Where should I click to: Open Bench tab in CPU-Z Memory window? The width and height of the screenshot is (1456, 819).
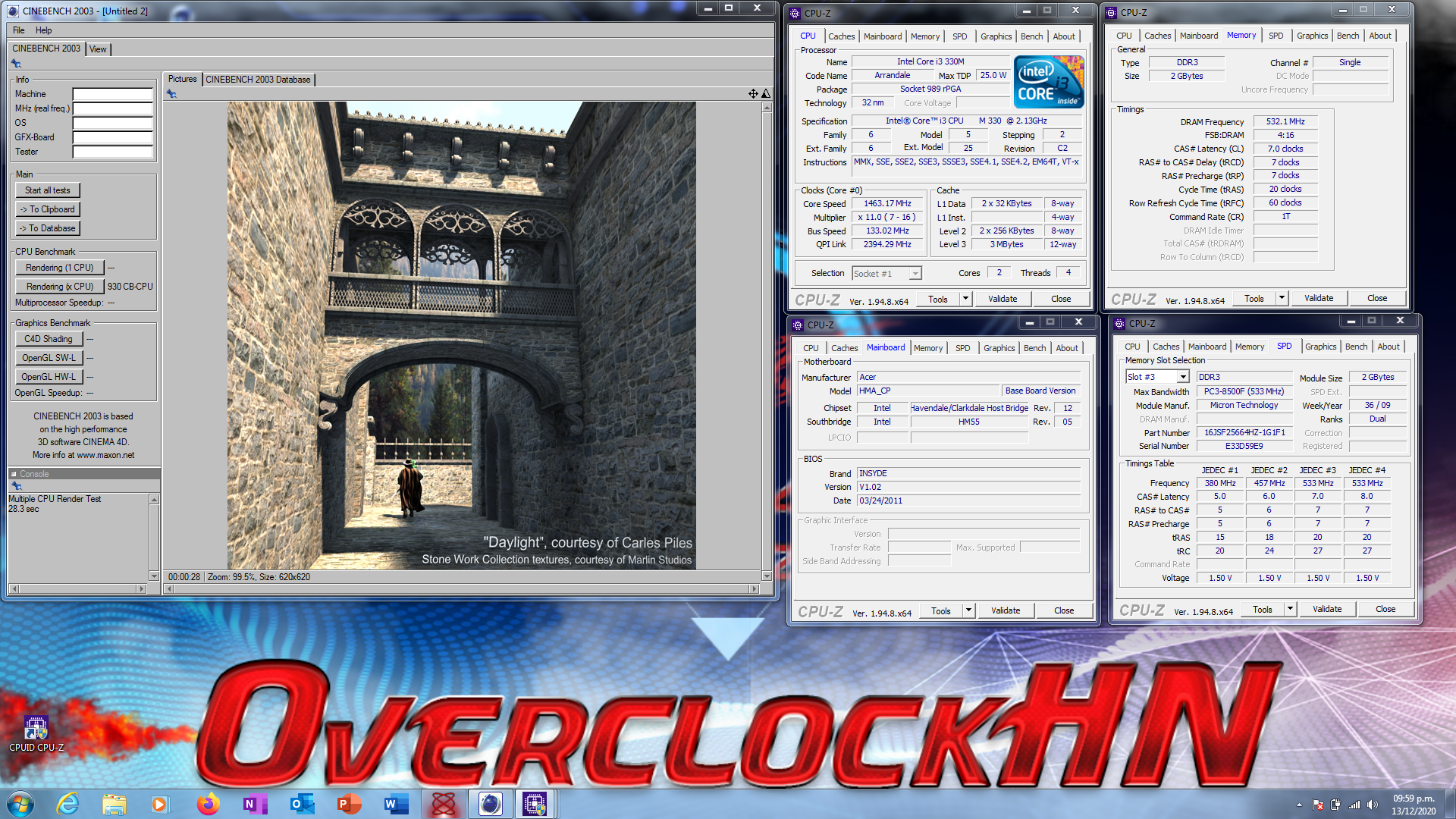[x=1348, y=36]
